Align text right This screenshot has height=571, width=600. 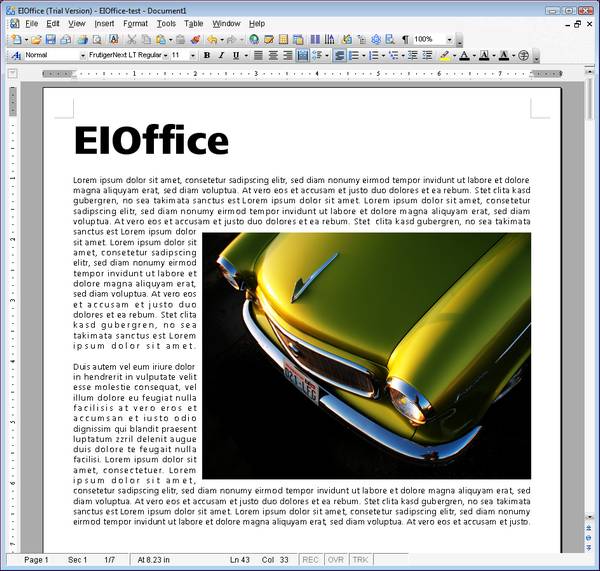click(287, 55)
